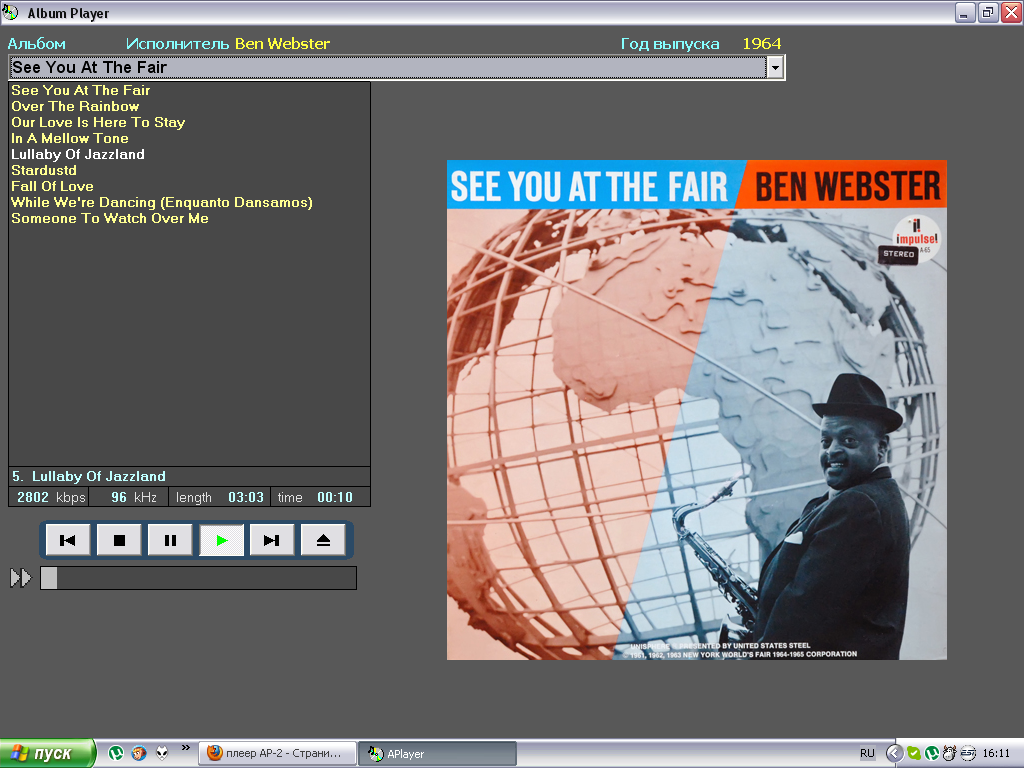Skip to the next track
Image resolution: width=1024 pixels, height=768 pixels.
[x=272, y=540]
